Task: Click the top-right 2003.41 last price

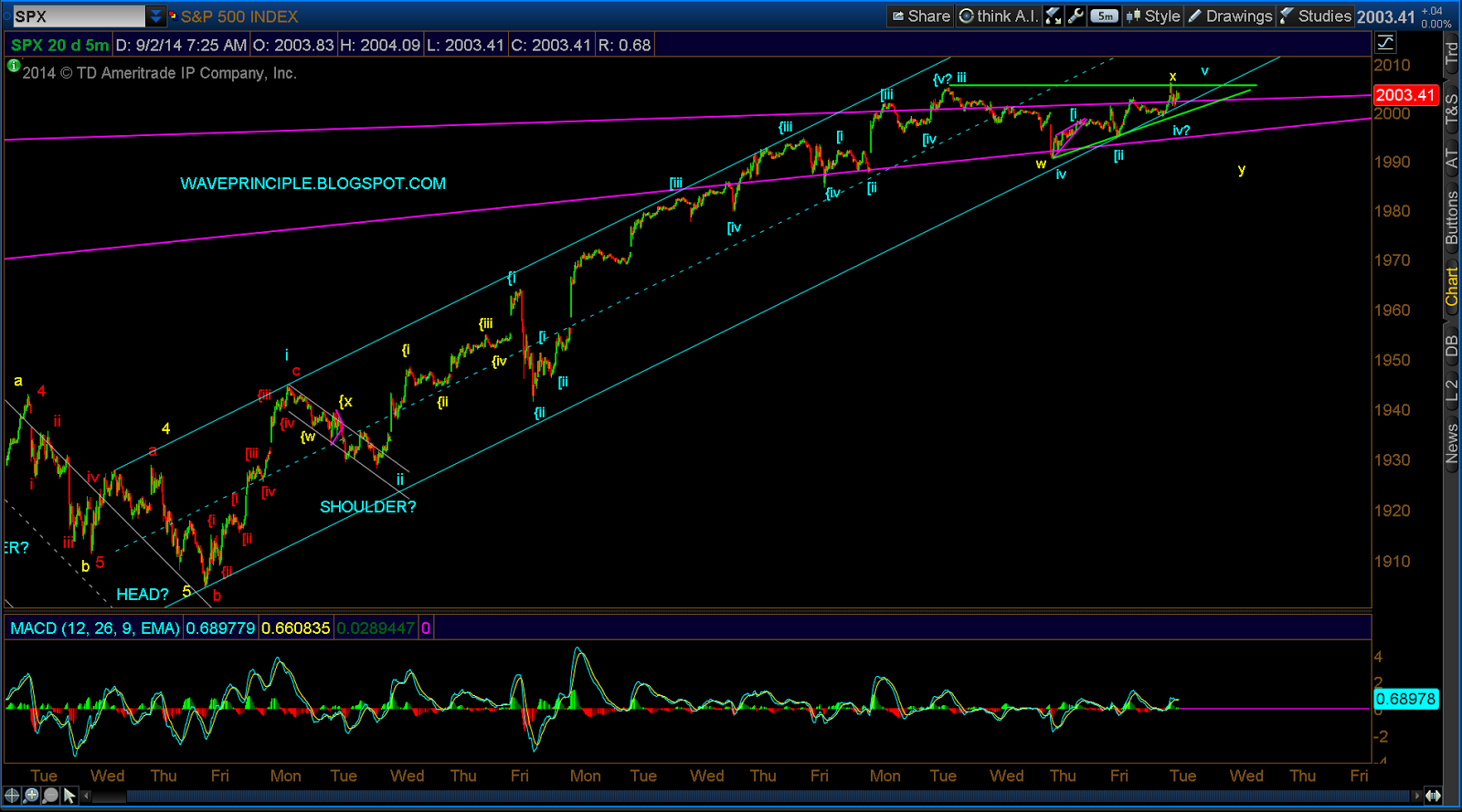Action: (x=1385, y=16)
